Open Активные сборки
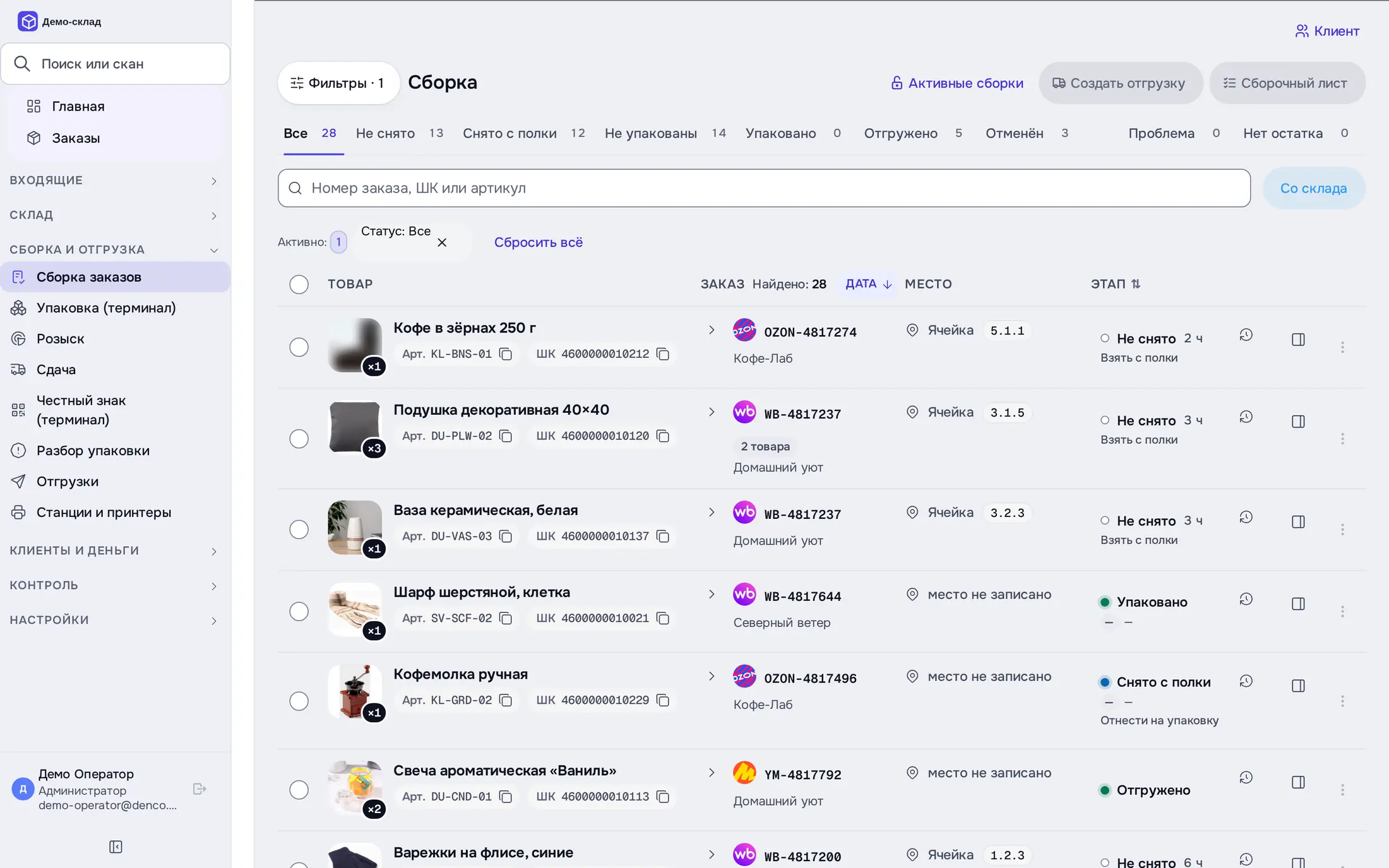 tap(957, 83)
